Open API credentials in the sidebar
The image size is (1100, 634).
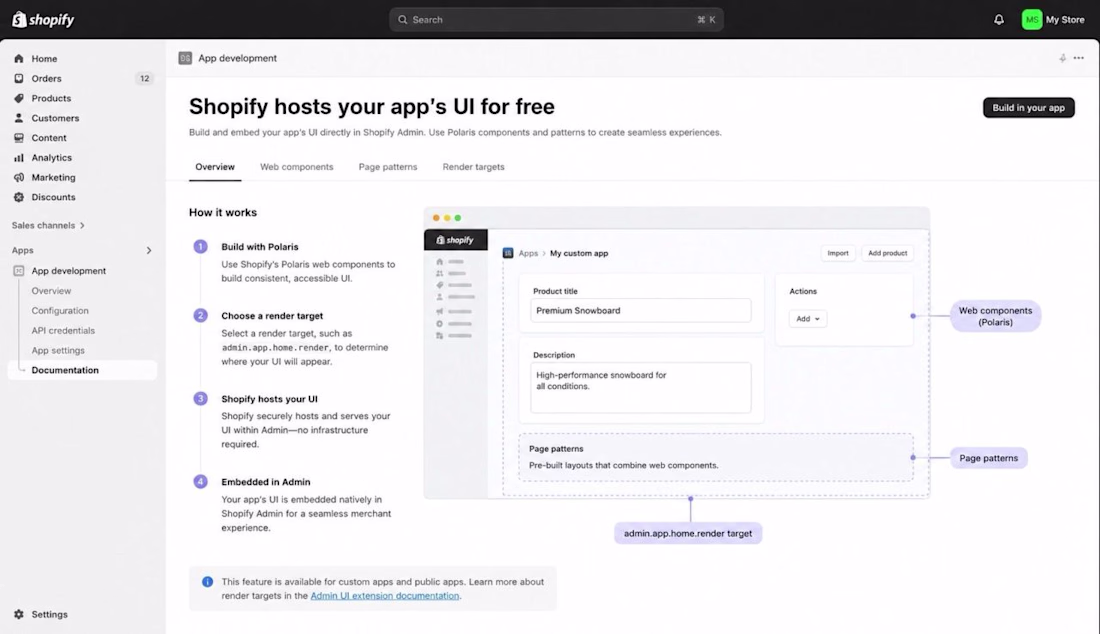click(x=63, y=330)
